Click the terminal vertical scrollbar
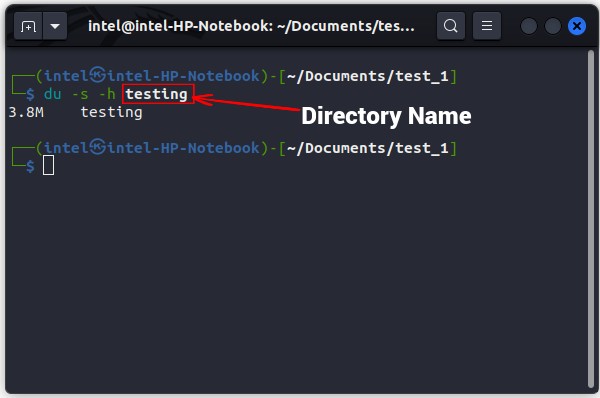 pyautogui.click(x=591, y=219)
